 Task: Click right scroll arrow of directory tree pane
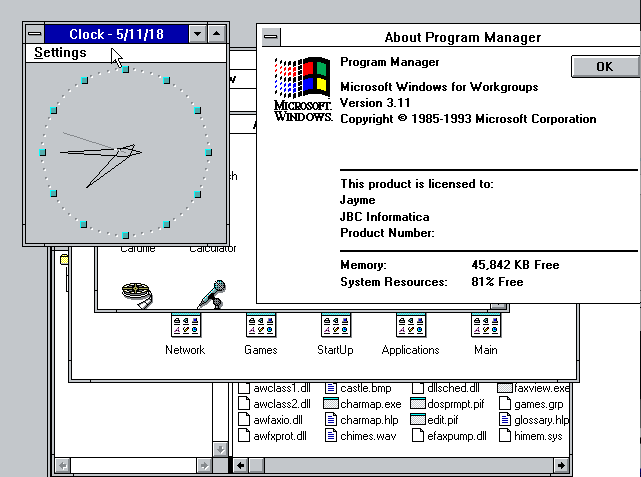coord(206,466)
